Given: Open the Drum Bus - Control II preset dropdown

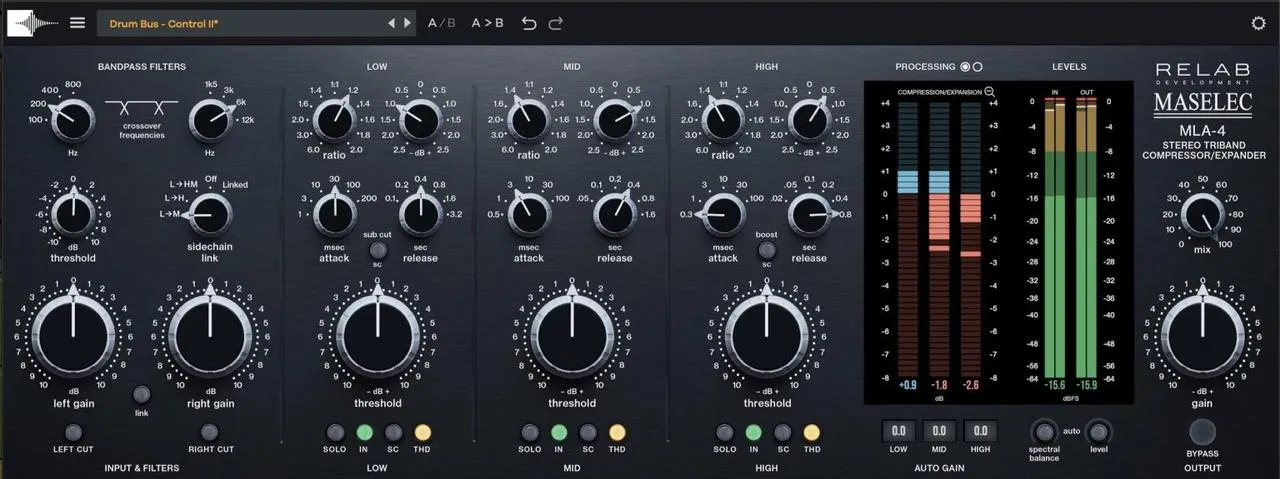Looking at the screenshot, I should coord(246,23).
